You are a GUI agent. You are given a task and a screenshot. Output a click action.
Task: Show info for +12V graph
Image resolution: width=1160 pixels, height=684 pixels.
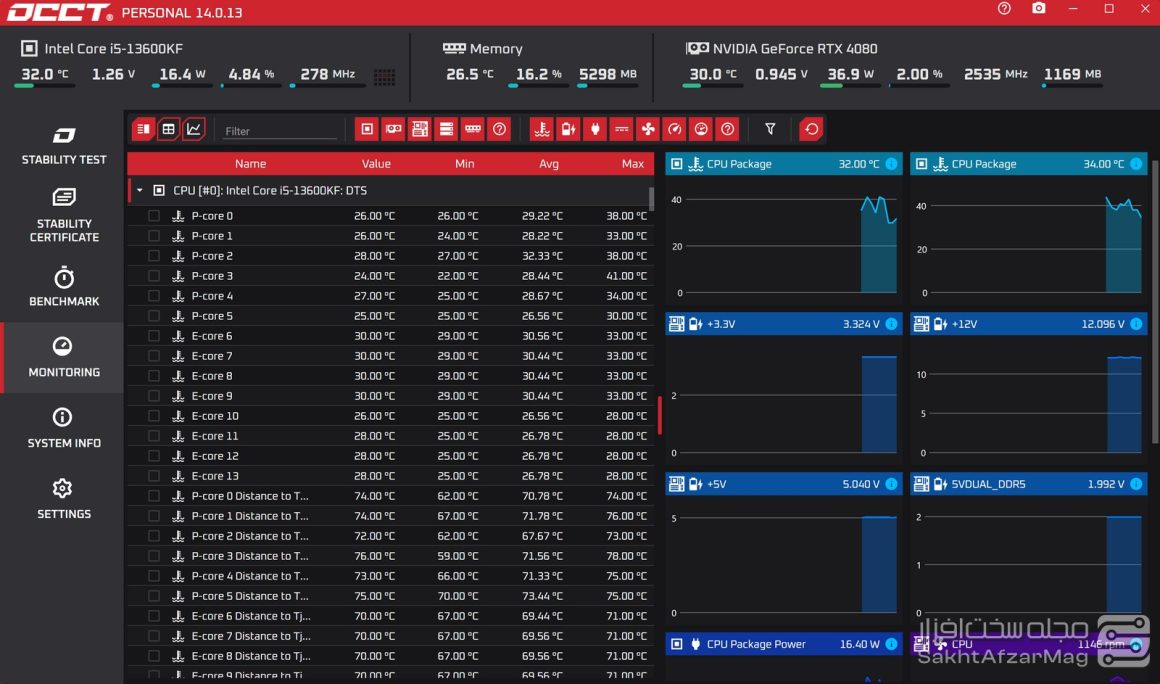1136,324
